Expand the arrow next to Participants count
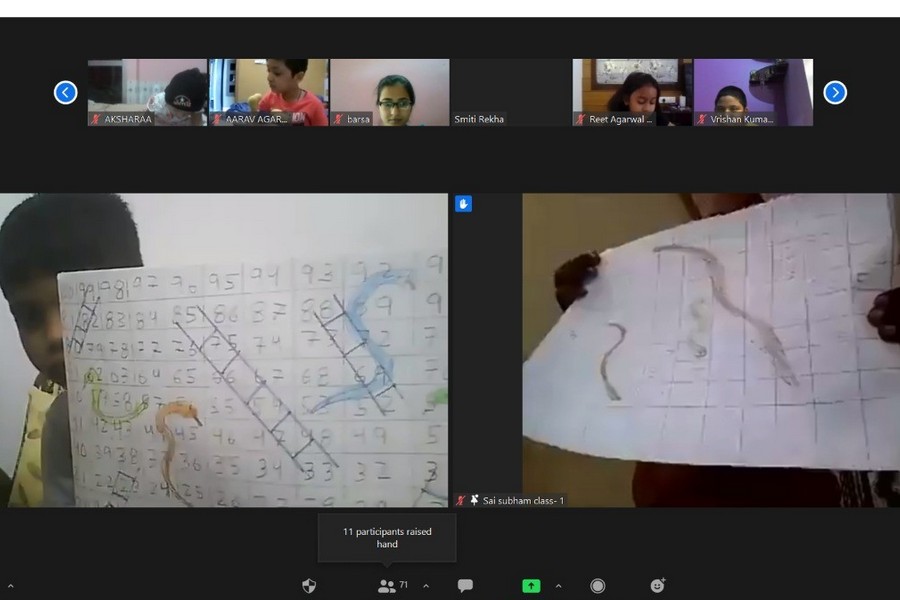Viewport: 900px width, 600px height. click(426, 586)
